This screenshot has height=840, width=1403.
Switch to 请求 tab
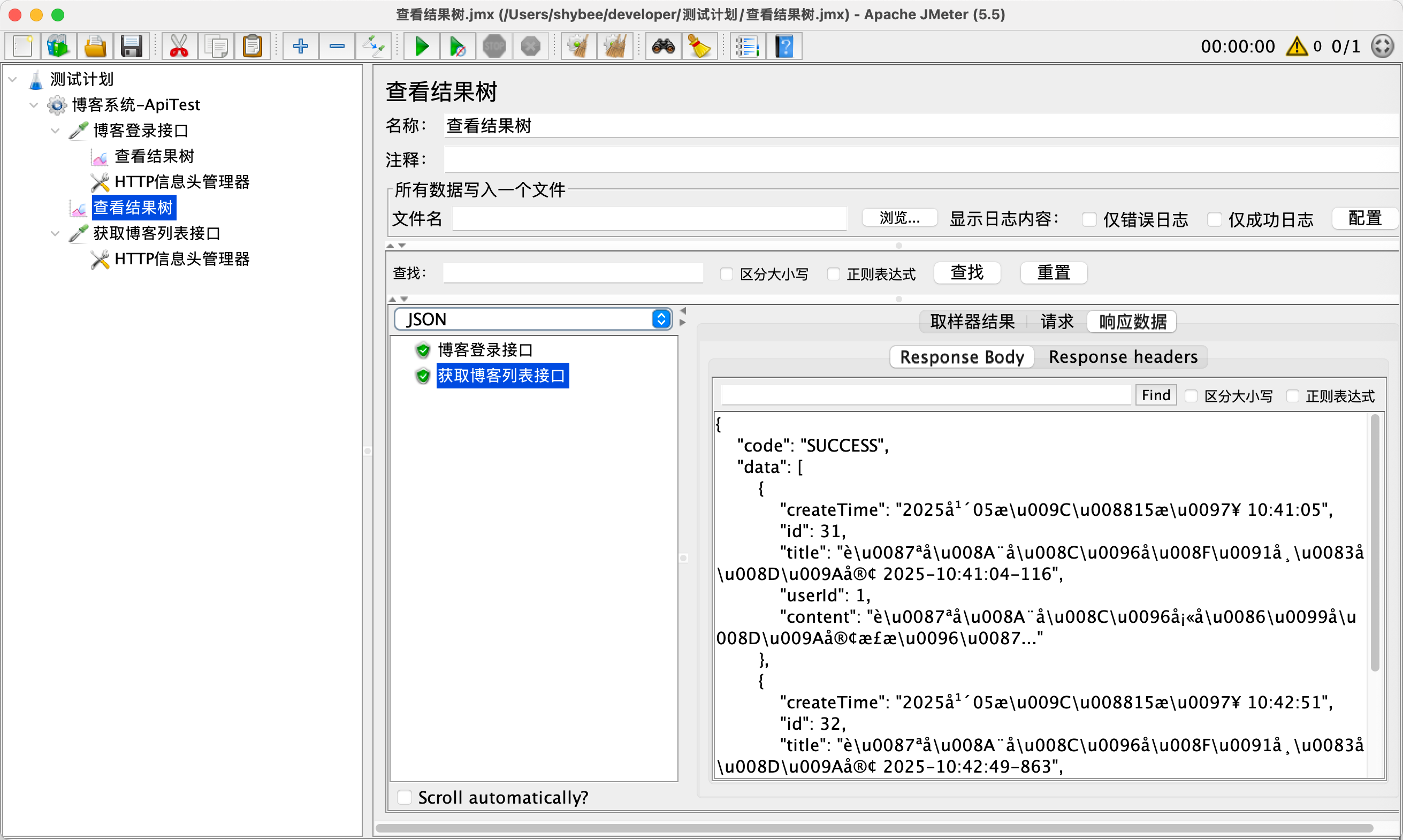(1056, 322)
